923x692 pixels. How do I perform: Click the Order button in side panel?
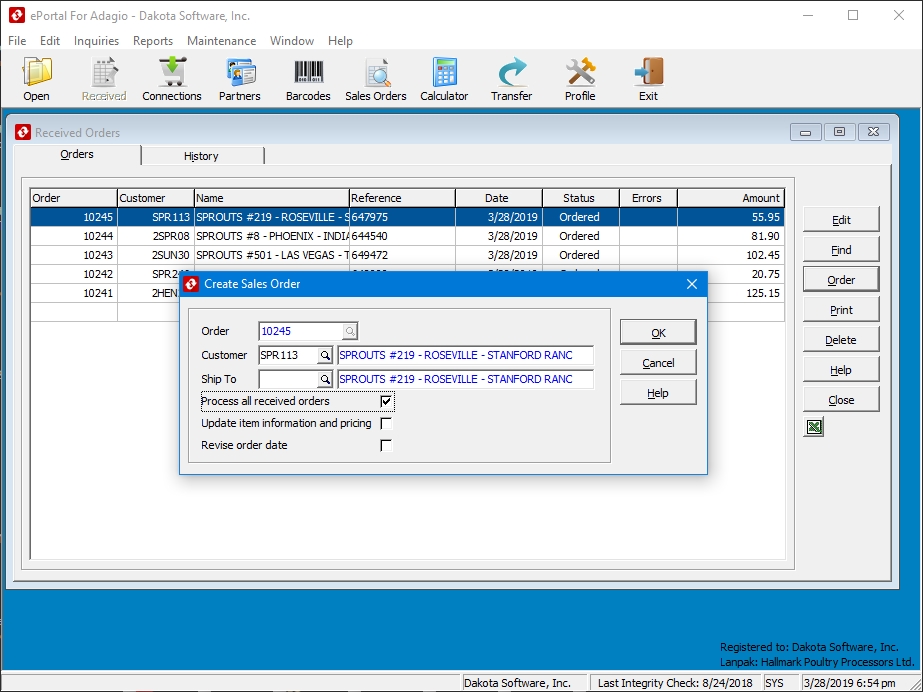(841, 280)
